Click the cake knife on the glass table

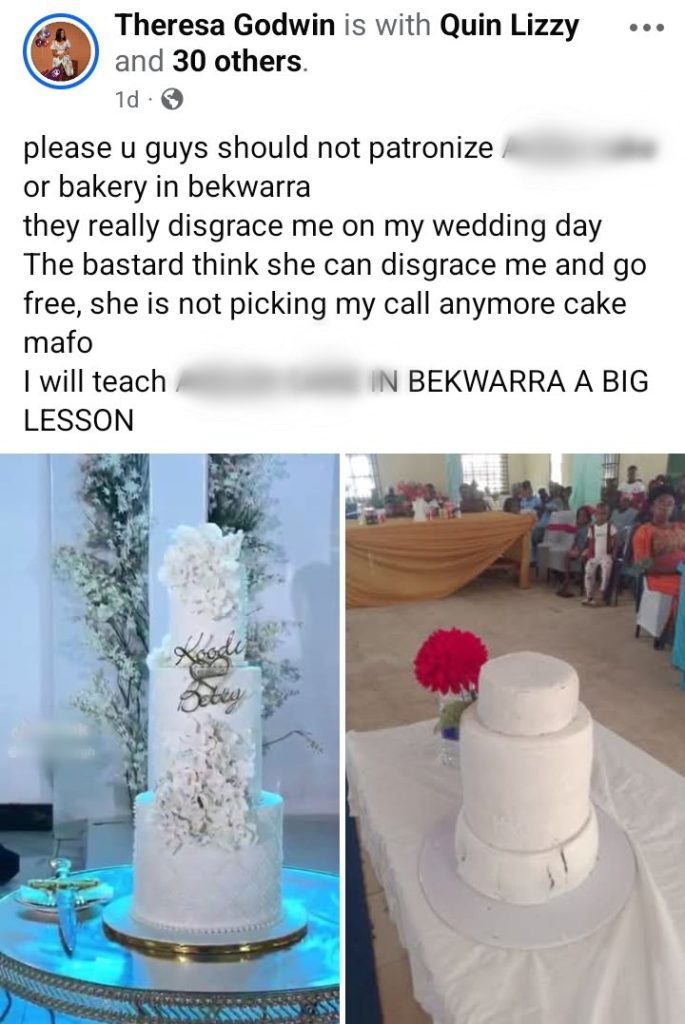62,897
